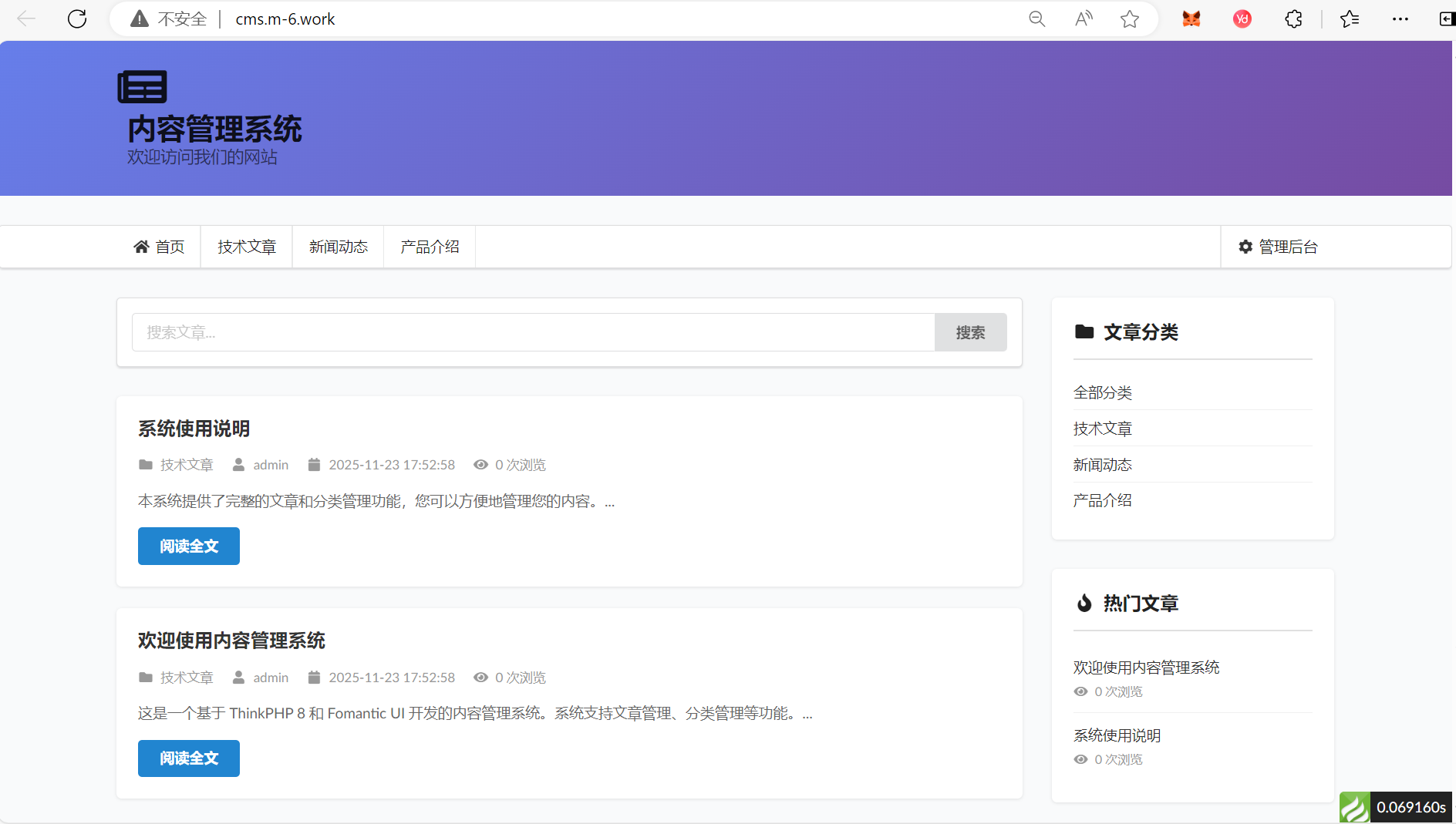Open the 管理后台 admin link
The height and width of the screenshot is (824, 1456).
click(x=1279, y=247)
